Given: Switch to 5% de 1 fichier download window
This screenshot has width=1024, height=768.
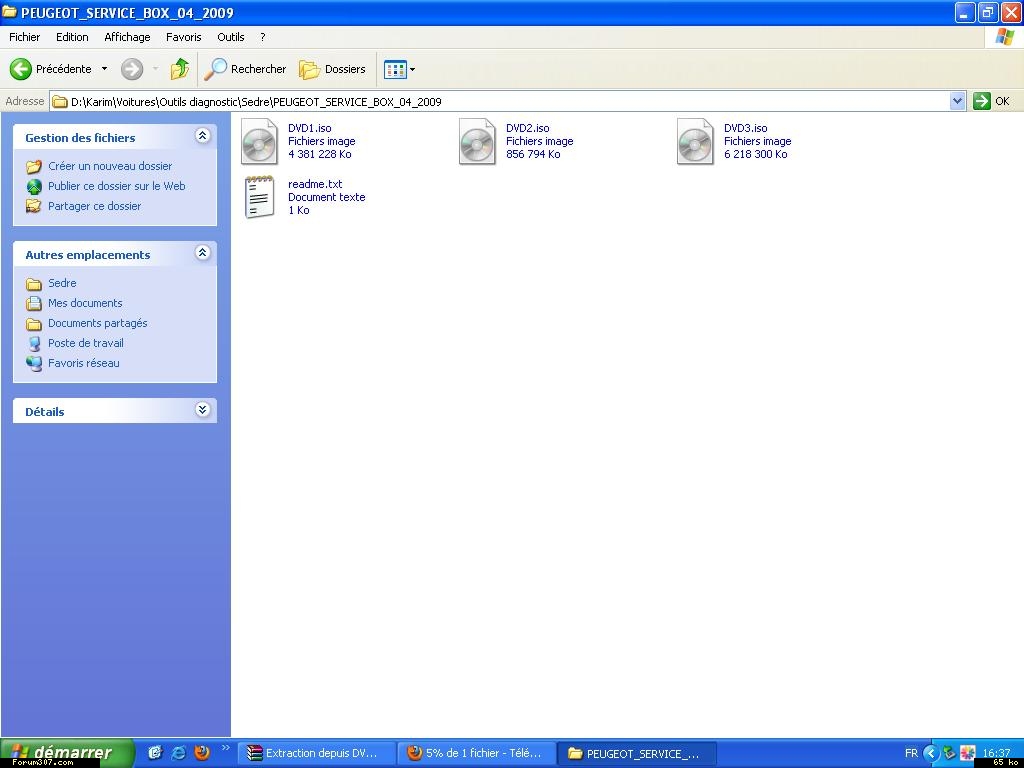Looking at the screenshot, I should coord(477,753).
